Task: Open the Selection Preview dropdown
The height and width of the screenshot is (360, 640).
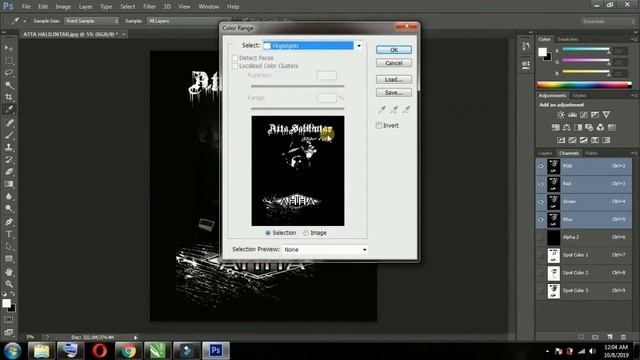Action: click(324, 249)
